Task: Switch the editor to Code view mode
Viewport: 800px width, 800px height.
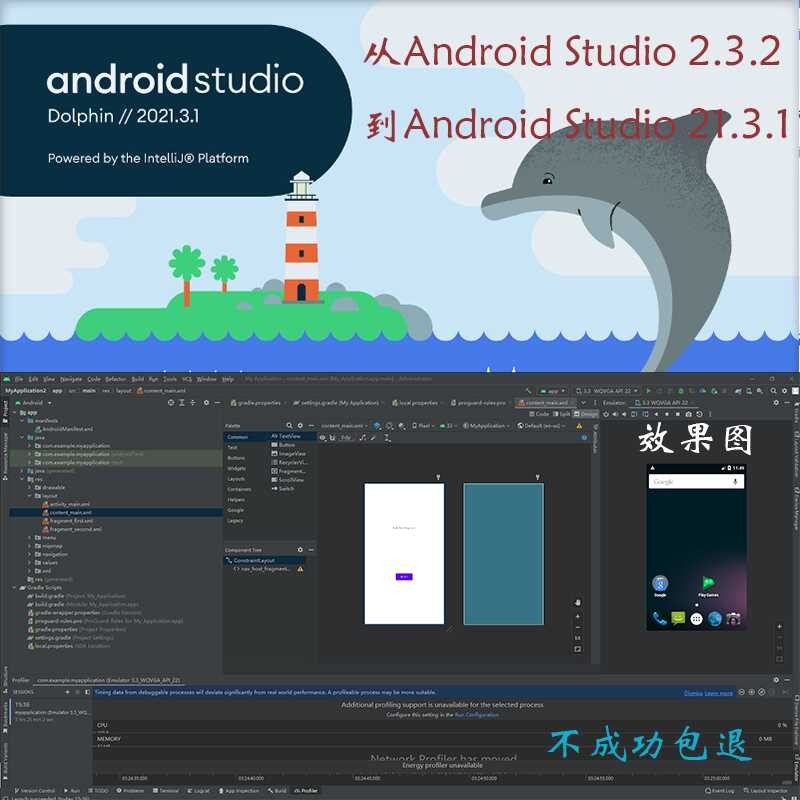Action: 541,413
